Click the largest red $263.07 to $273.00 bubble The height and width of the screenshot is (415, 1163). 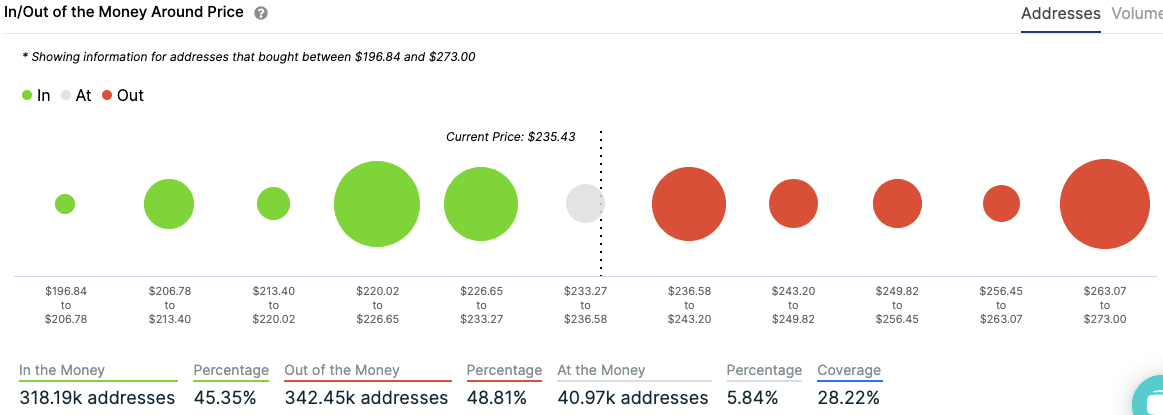1105,204
